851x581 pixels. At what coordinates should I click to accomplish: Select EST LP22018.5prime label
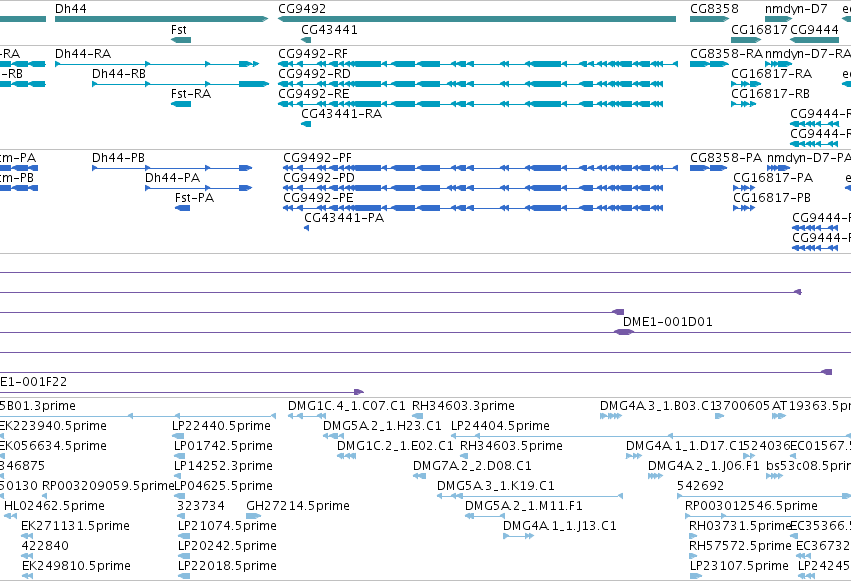click(227, 566)
